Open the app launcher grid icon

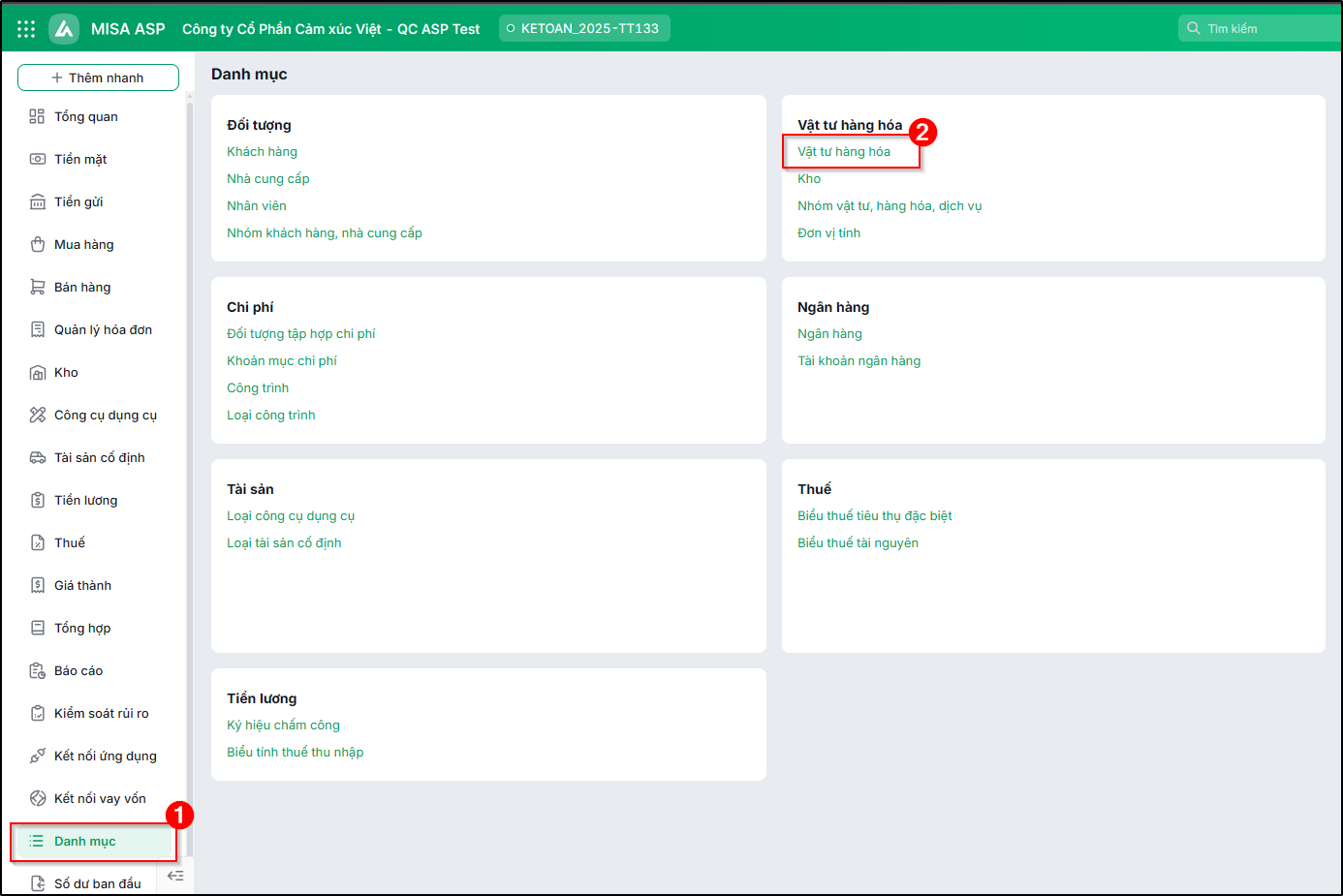tap(26, 29)
